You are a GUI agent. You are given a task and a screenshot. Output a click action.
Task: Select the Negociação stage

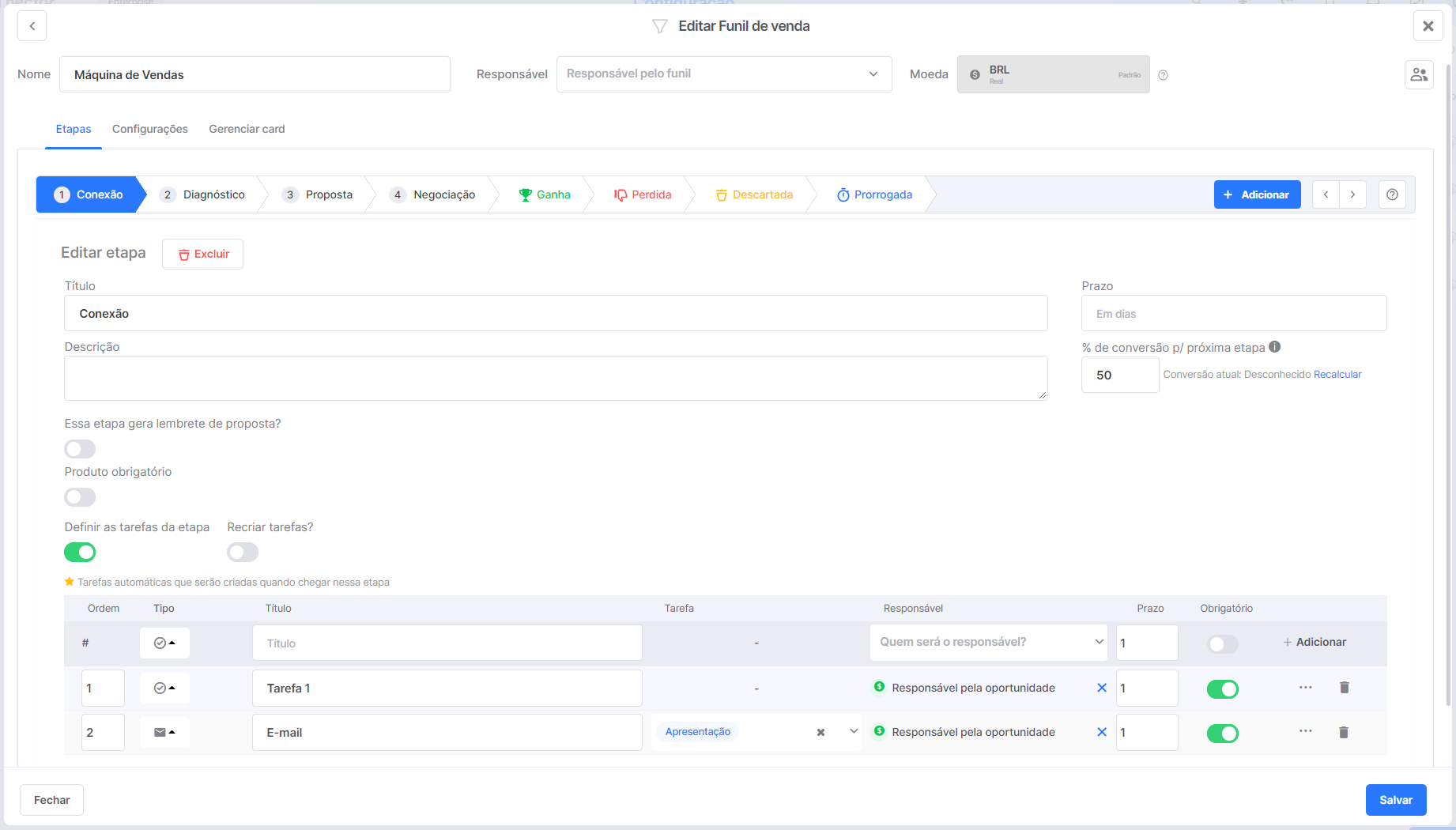tap(432, 194)
